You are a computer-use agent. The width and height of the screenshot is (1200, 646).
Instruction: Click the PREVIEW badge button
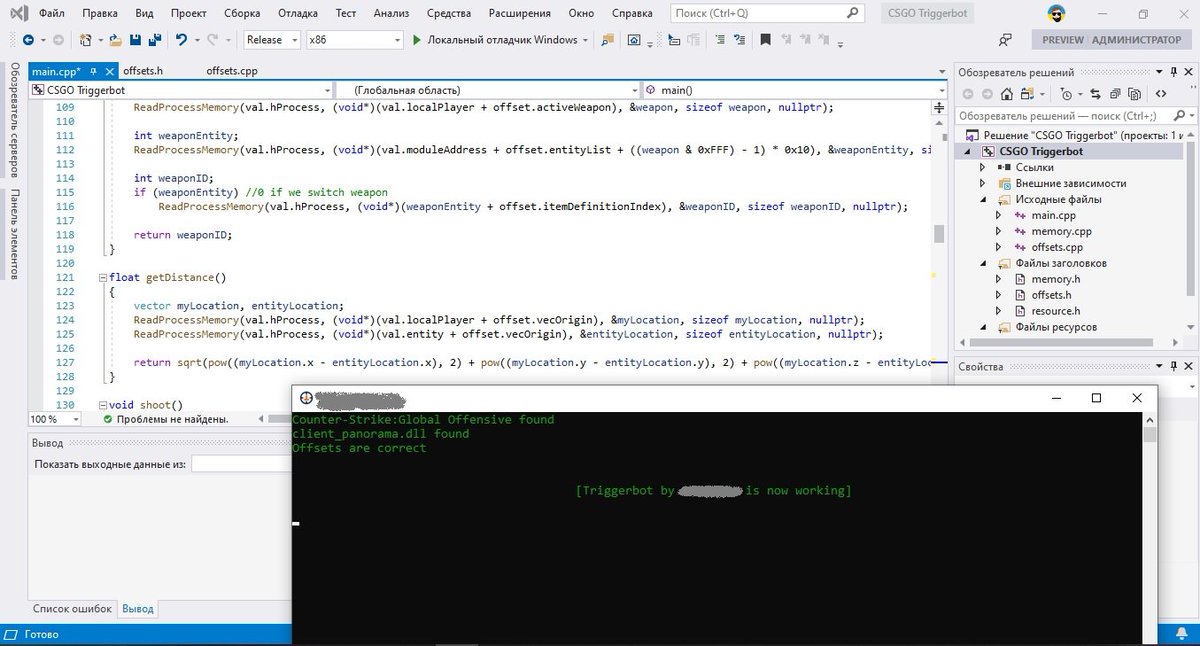click(1062, 40)
